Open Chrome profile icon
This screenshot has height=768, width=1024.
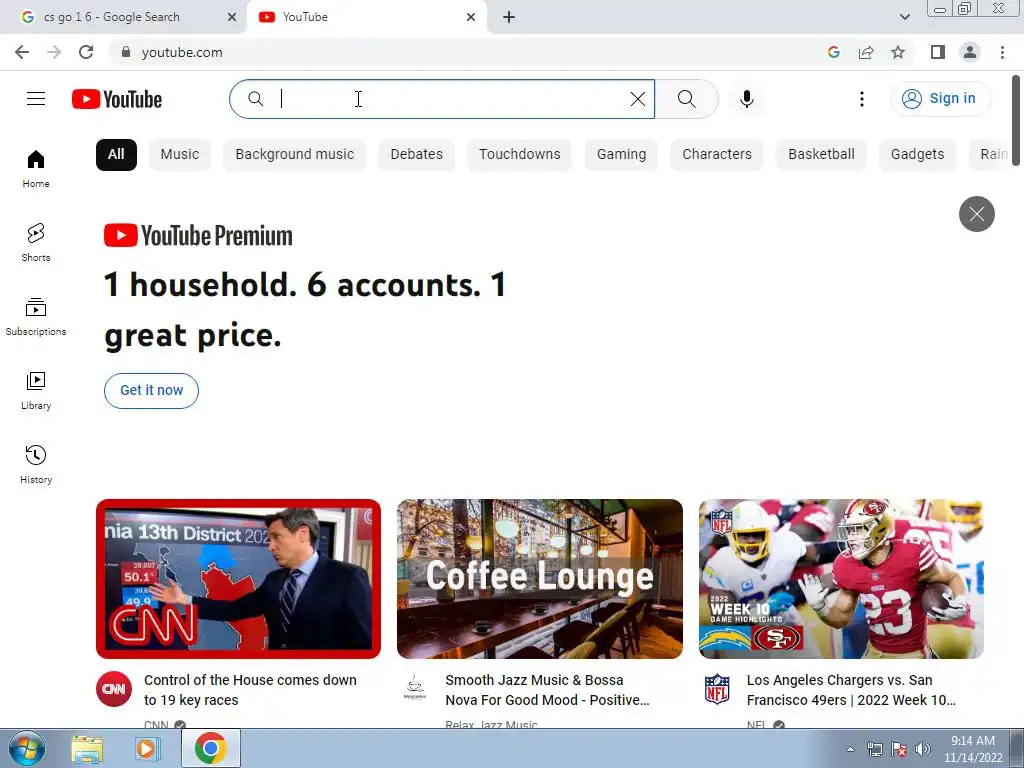click(x=970, y=52)
